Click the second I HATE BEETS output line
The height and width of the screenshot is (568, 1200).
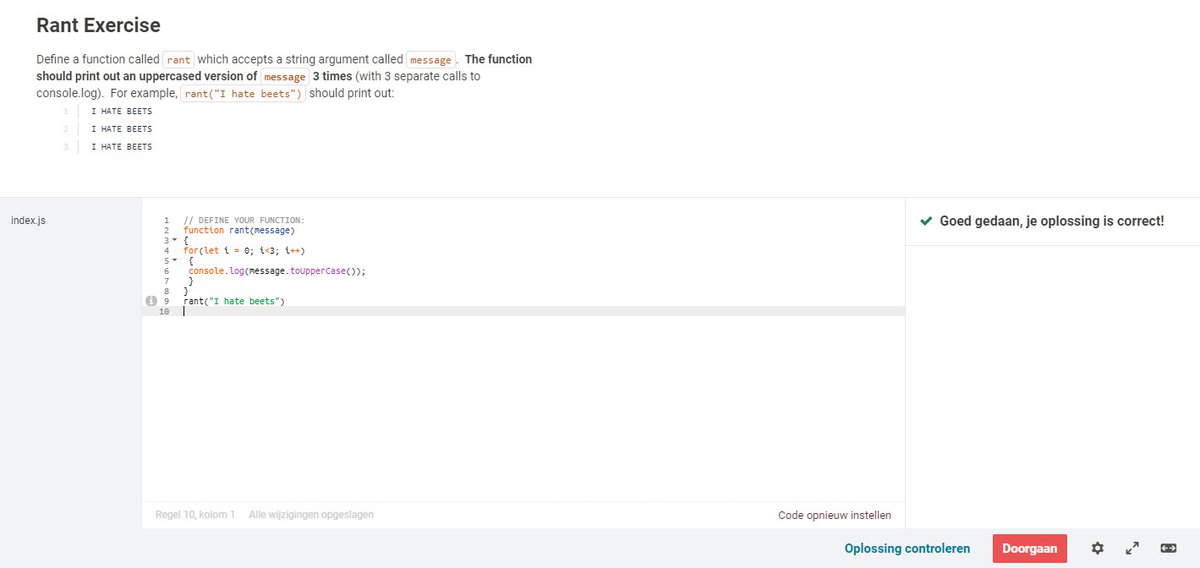[x=121, y=129]
